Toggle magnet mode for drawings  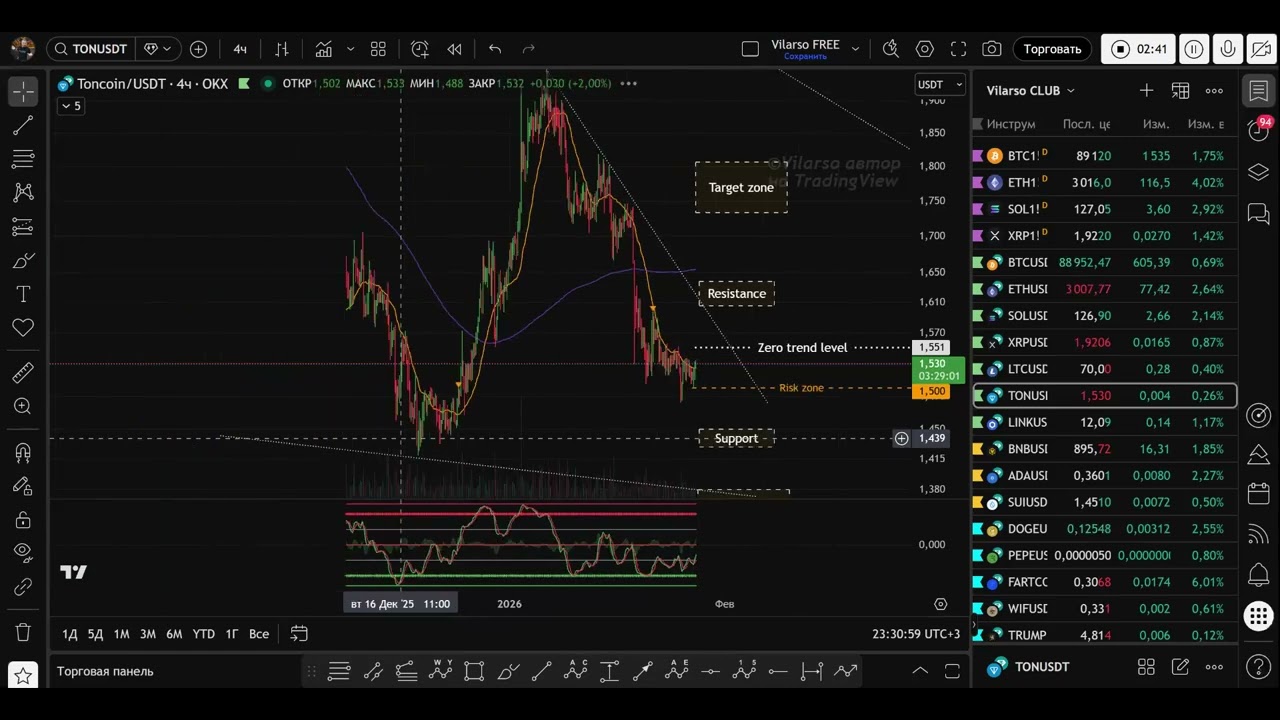[x=23, y=452]
